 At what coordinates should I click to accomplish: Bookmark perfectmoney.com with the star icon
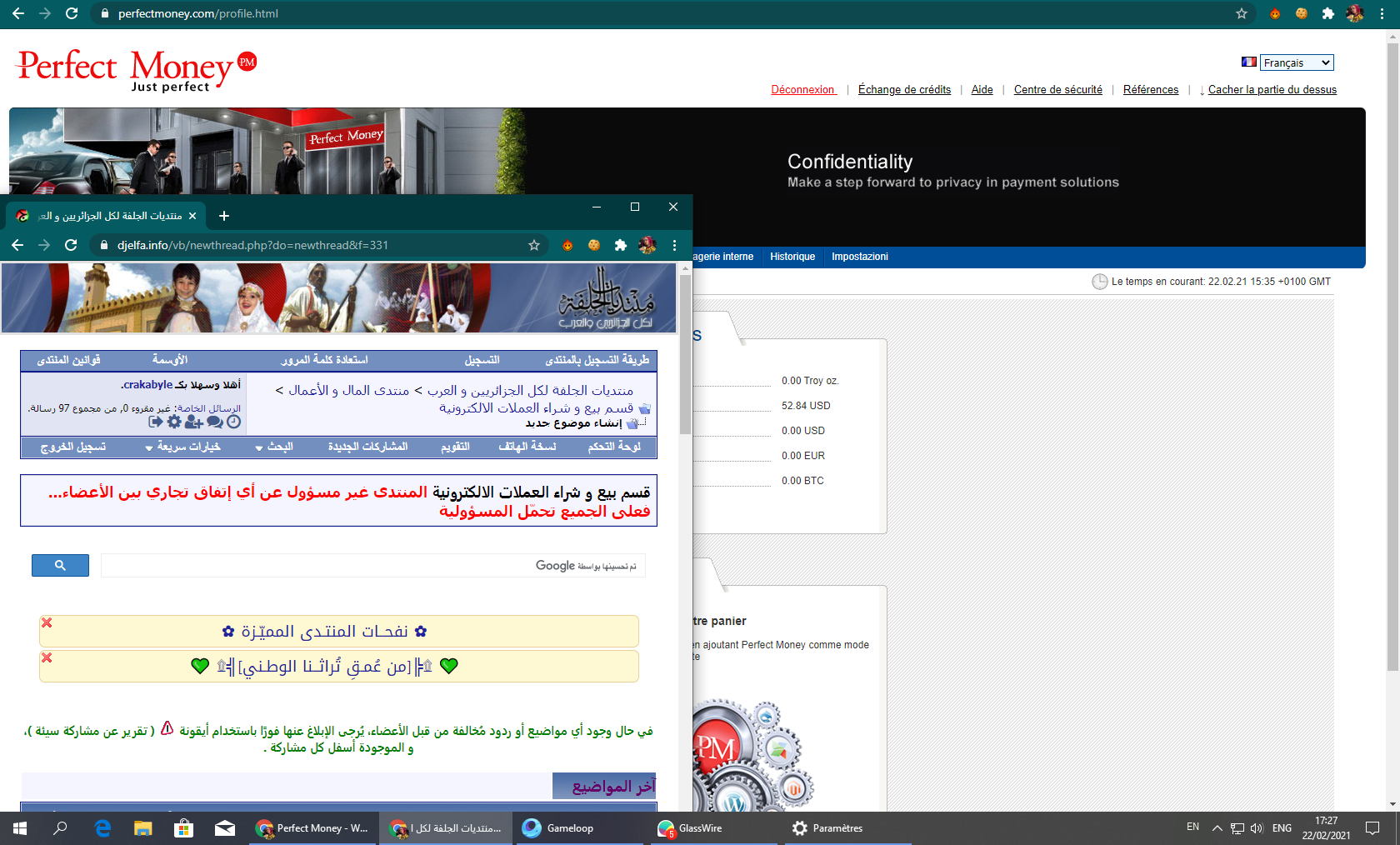[x=1242, y=13]
